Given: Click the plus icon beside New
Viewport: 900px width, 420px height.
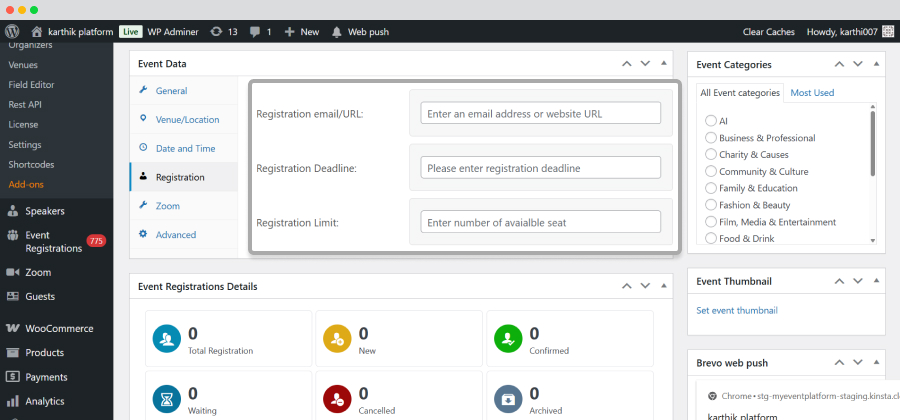Looking at the screenshot, I should (290, 32).
